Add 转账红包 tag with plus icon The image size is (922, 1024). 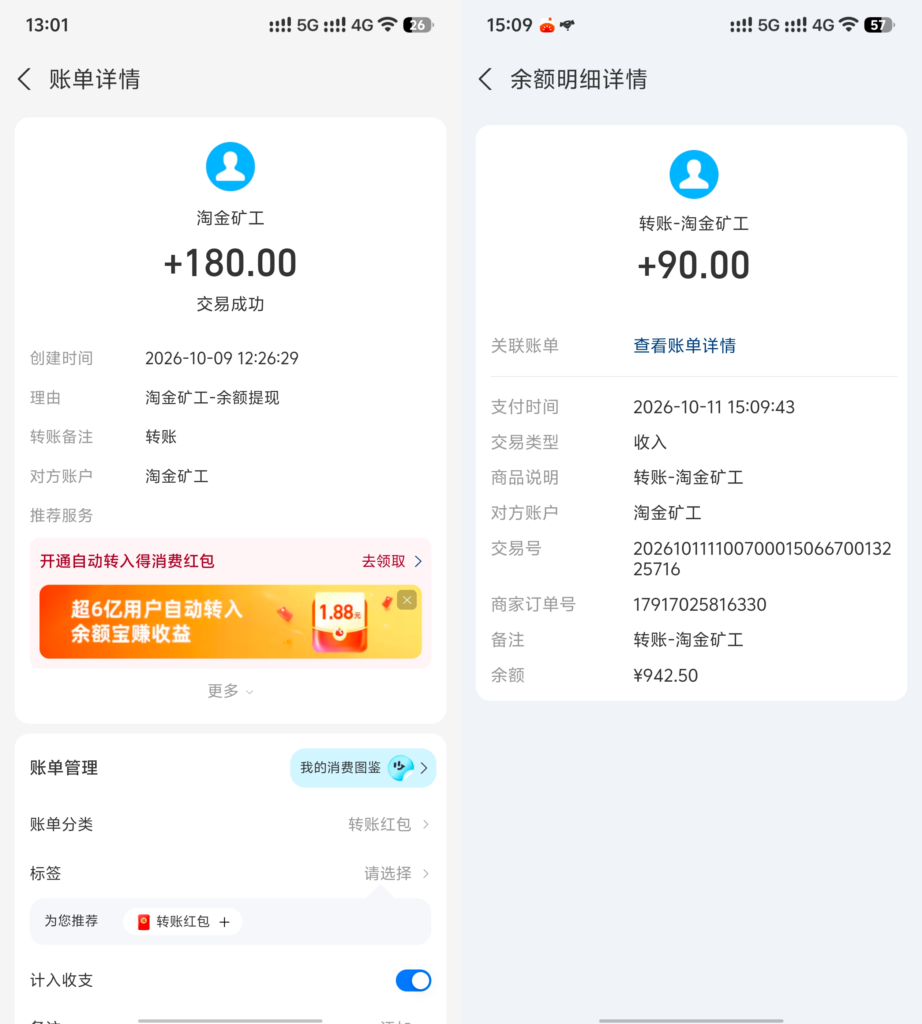(225, 921)
